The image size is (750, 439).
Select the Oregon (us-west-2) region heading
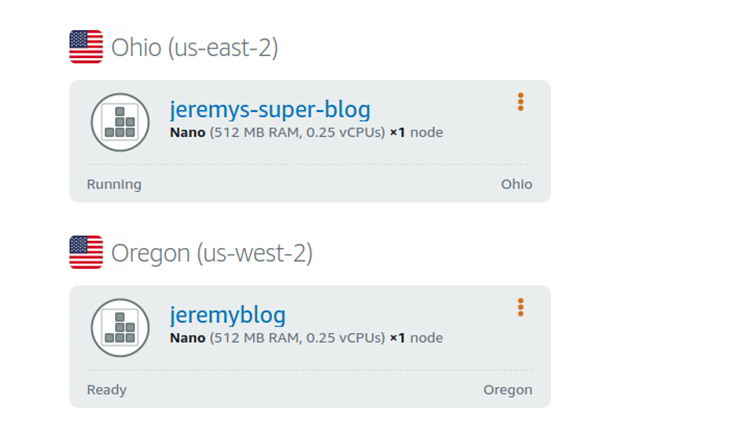pyautogui.click(x=211, y=253)
